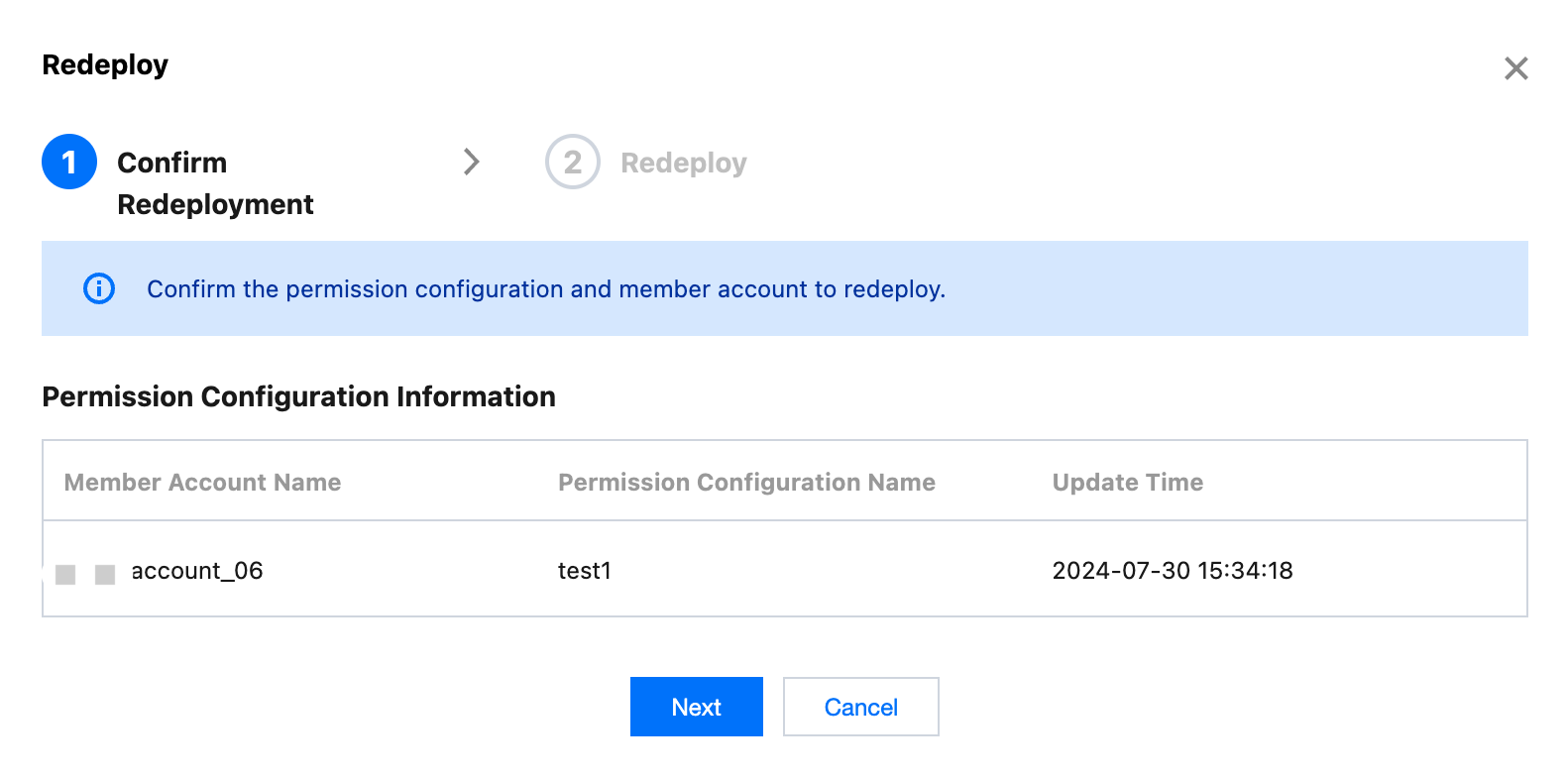Click the chevron arrow between the steps
Image resolution: width=1568 pixels, height=779 pixels.
(x=472, y=162)
